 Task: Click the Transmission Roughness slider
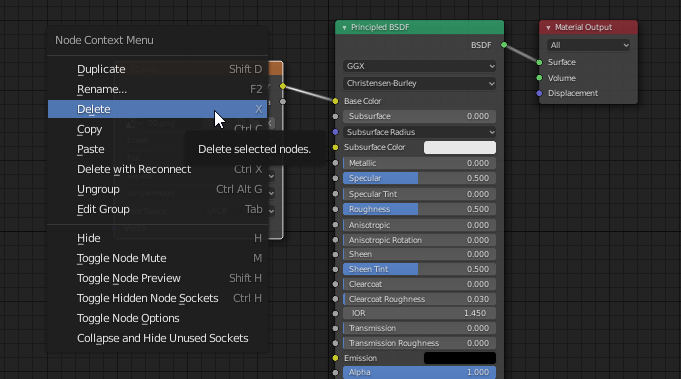(x=420, y=343)
